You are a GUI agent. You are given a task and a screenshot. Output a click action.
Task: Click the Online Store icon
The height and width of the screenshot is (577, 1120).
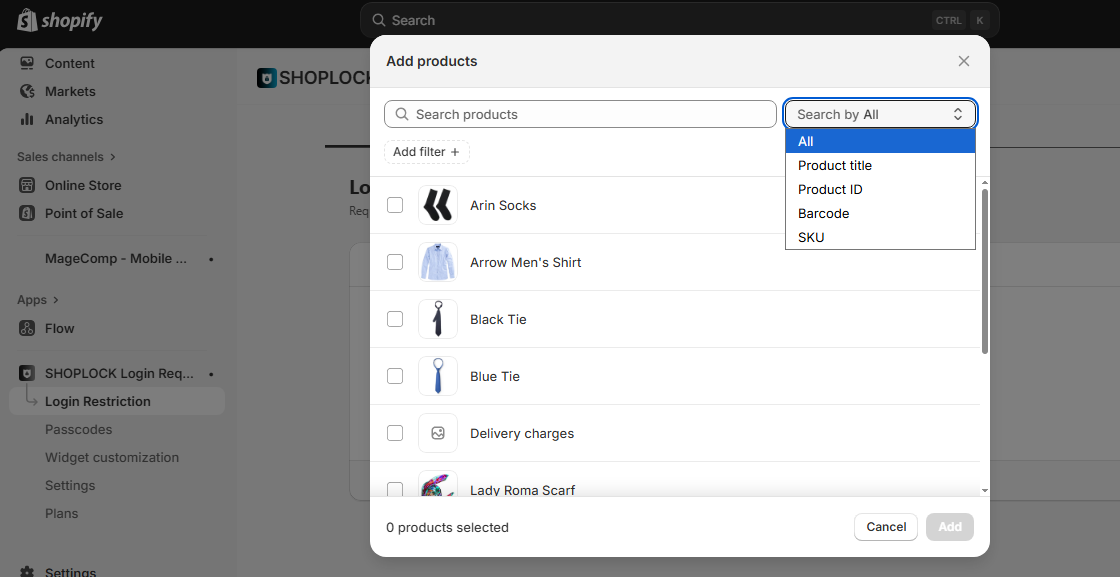click(27, 185)
